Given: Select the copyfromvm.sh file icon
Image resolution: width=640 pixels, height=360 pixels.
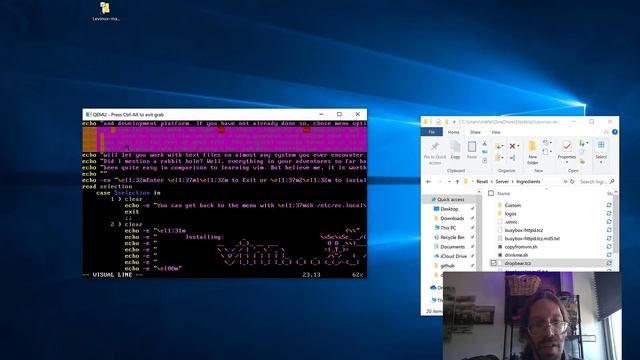Looking at the screenshot, I should point(500,247).
